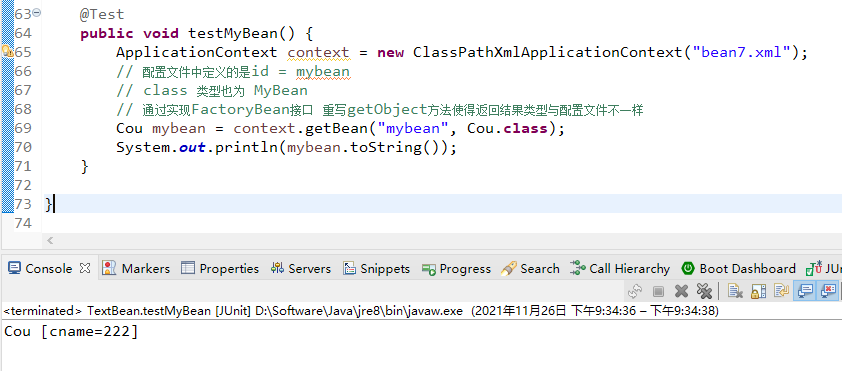Click the @Test annotation
The image size is (842, 371).
102,14
